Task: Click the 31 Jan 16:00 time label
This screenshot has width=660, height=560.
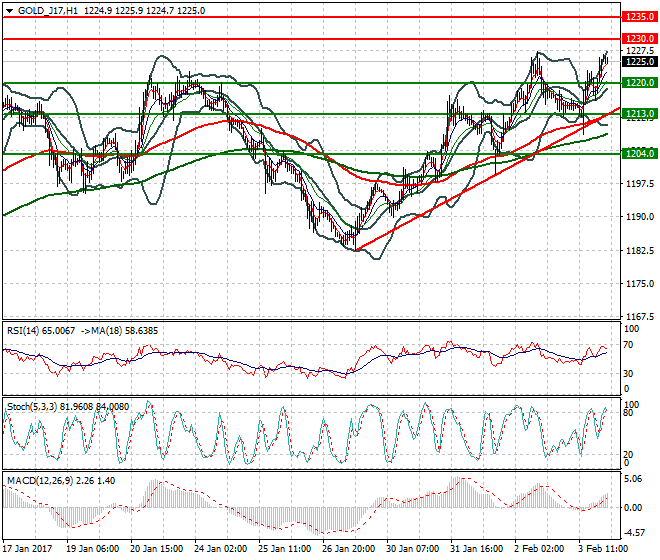Action: (x=477, y=549)
